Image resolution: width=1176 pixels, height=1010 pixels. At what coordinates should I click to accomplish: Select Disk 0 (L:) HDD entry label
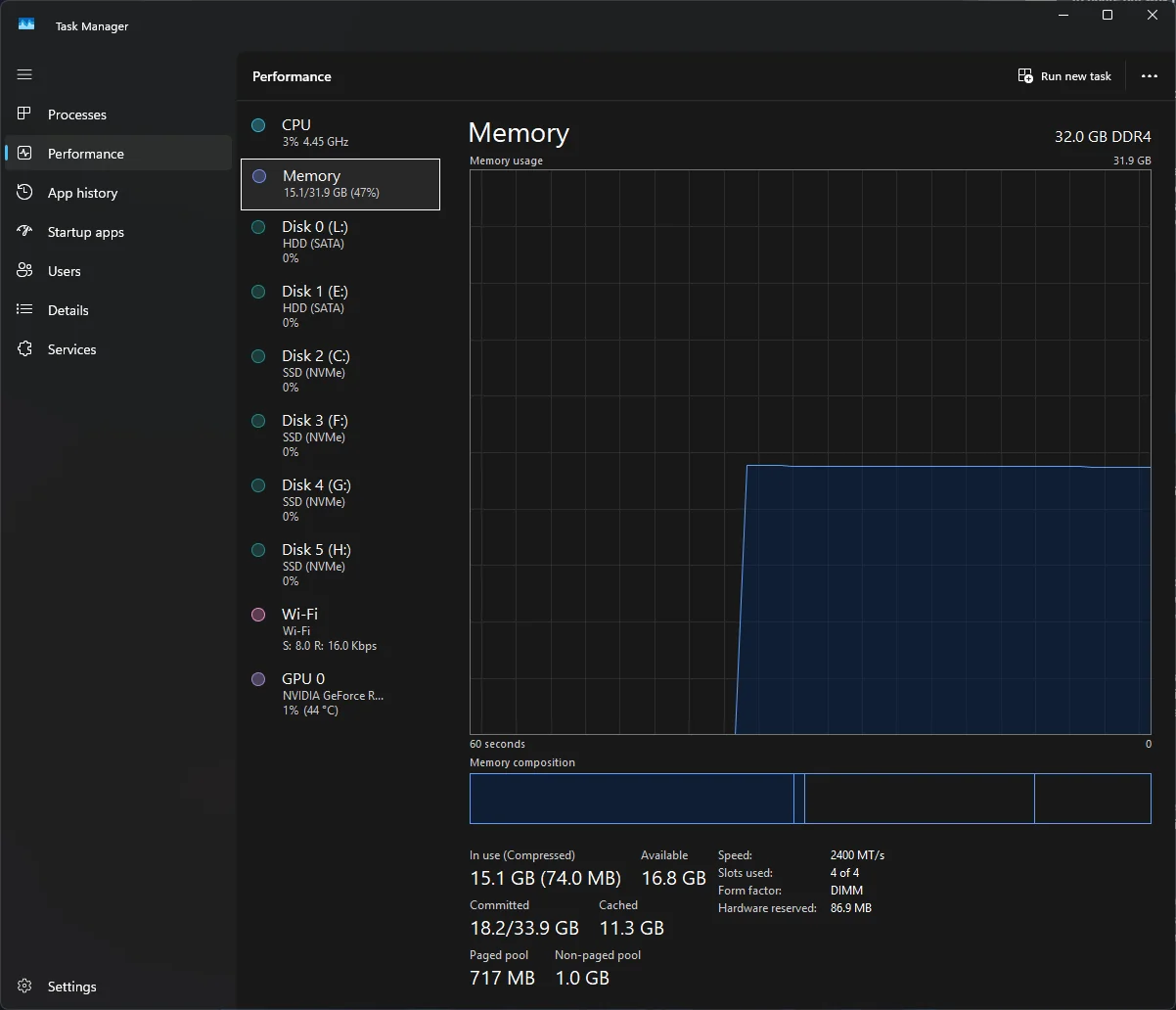tap(315, 227)
